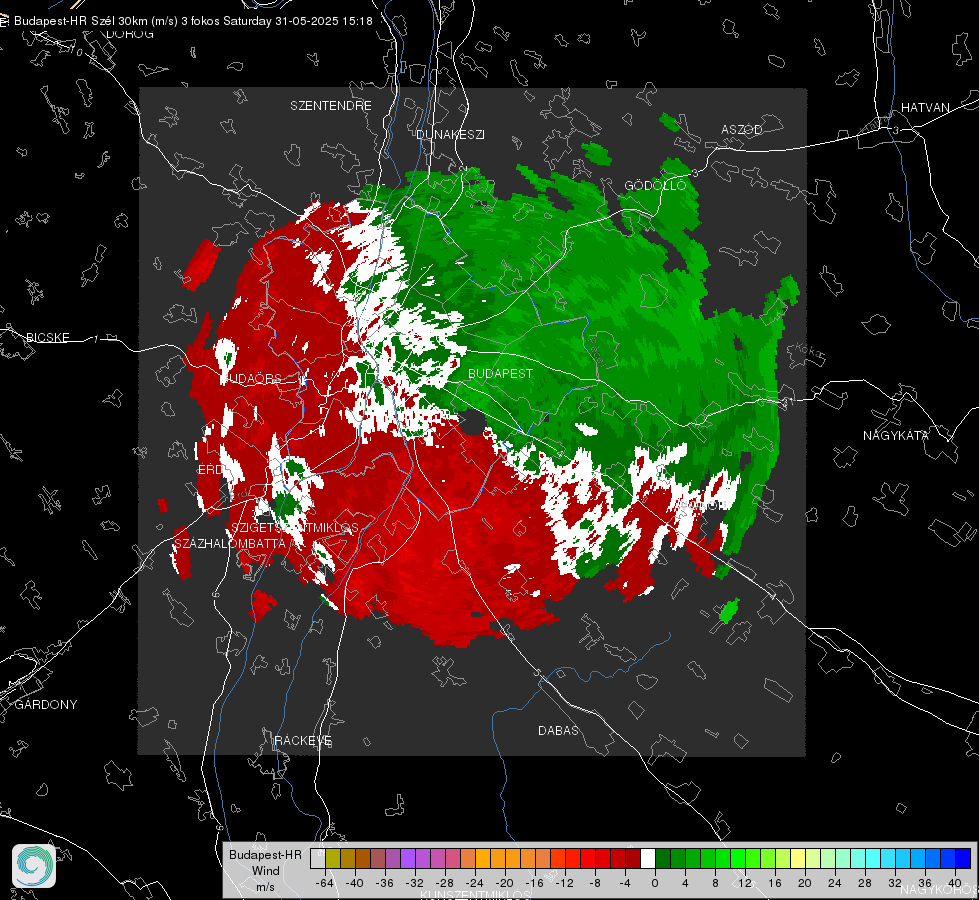Pick the pale yellow swatch above the 20 label
979x900 pixels.
coord(798,859)
